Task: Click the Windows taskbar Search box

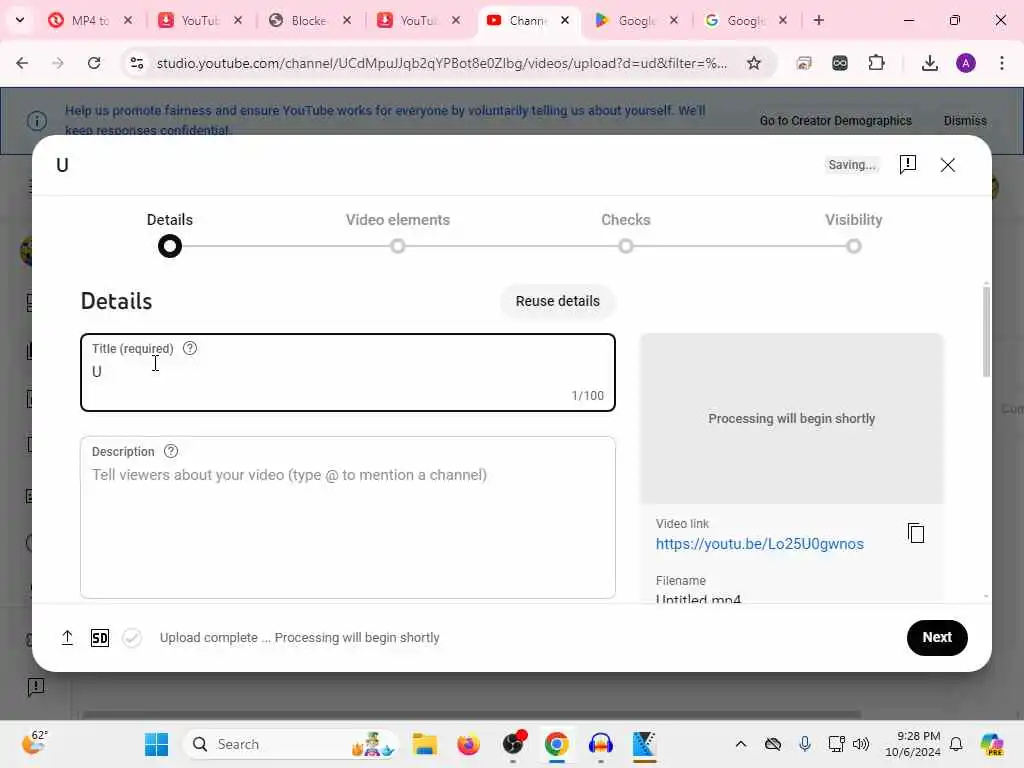Action: point(291,744)
